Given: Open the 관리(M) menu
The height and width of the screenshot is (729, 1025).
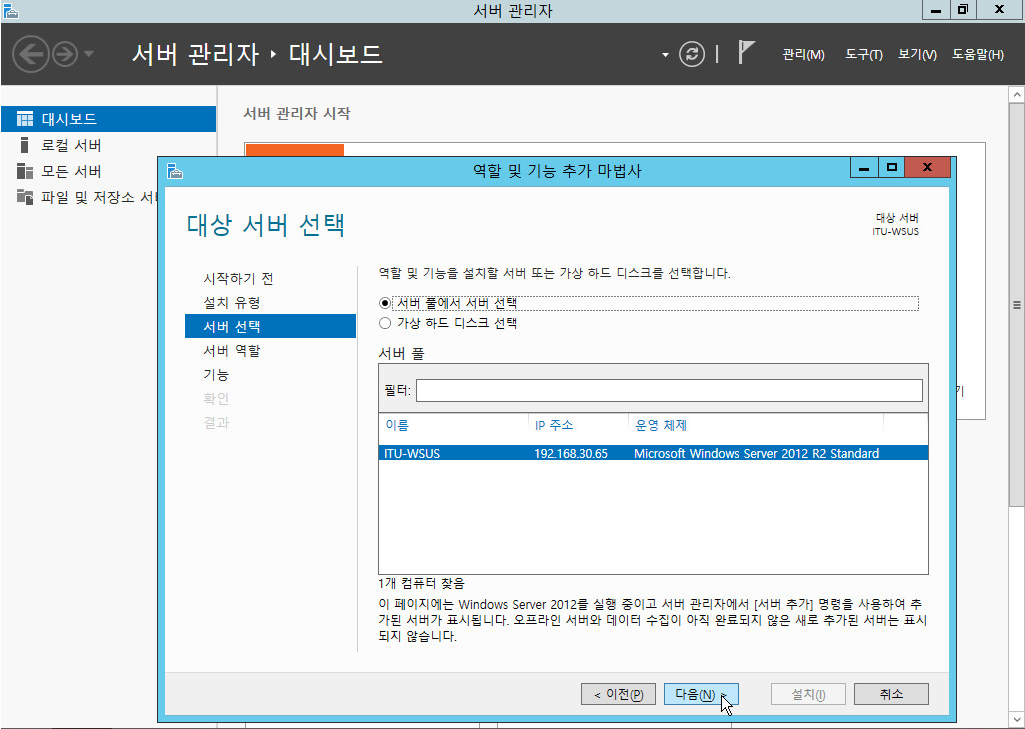Looking at the screenshot, I should 803,54.
